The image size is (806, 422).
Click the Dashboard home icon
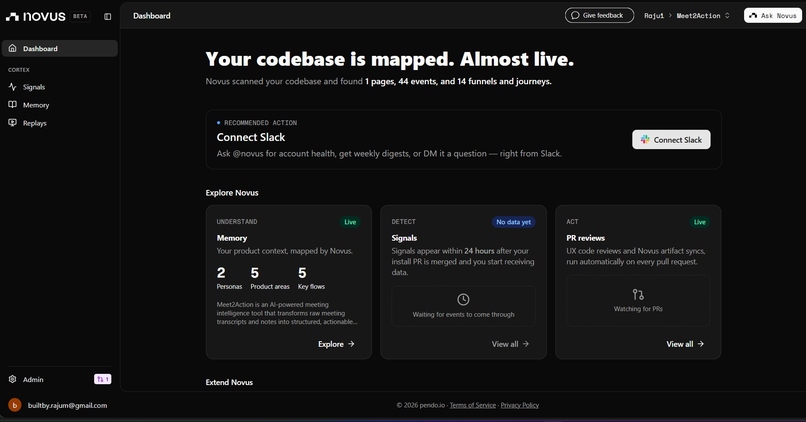tap(12, 48)
